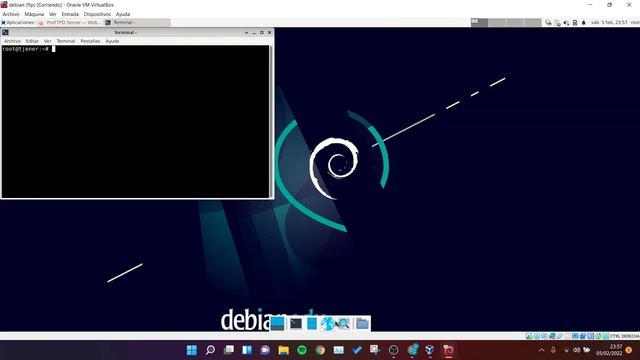Viewport: 640px width, 360px height.
Task: Open Widgets on Windows taskbar
Action: [x=247, y=350]
